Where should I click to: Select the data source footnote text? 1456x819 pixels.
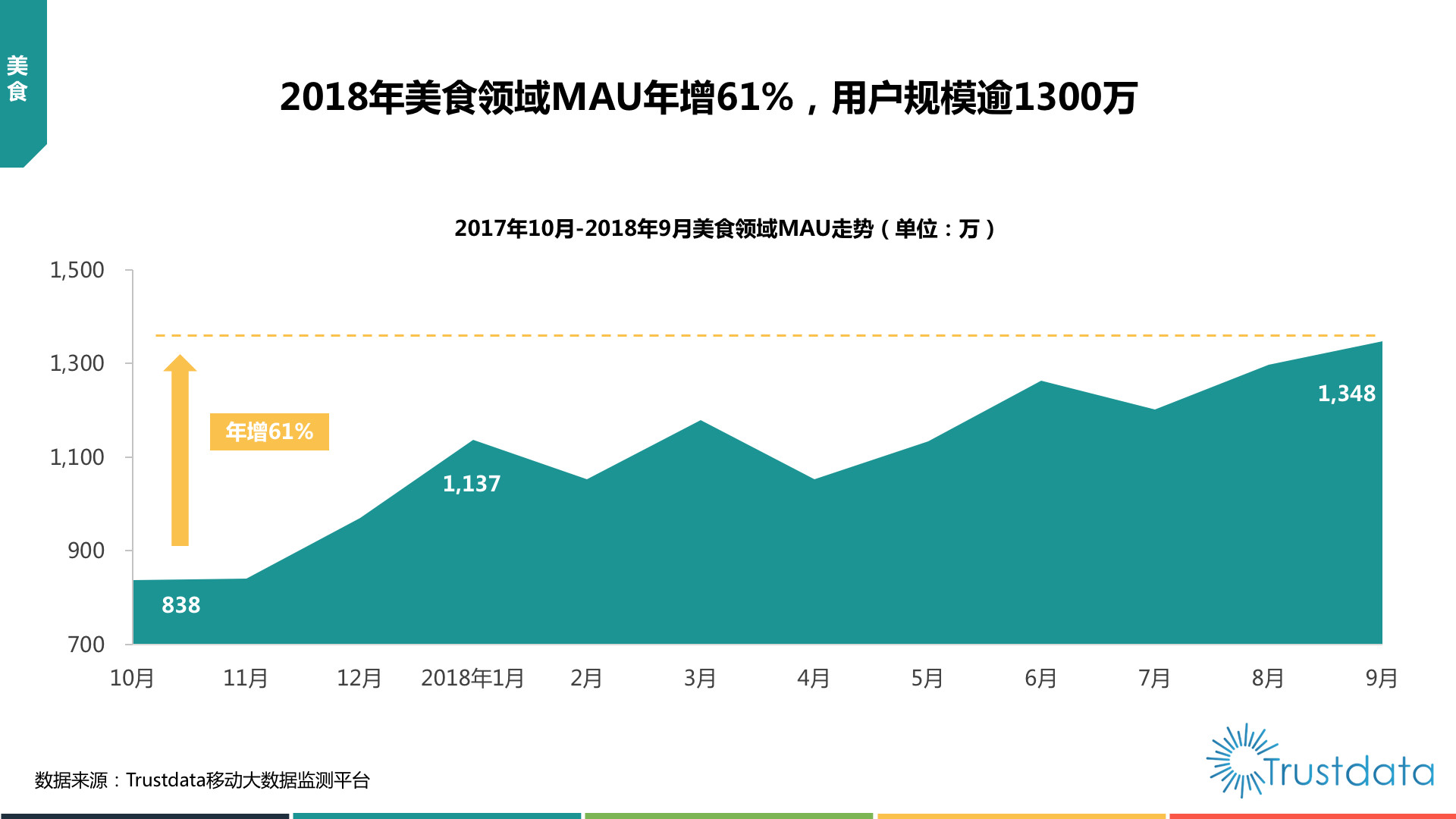point(202,780)
